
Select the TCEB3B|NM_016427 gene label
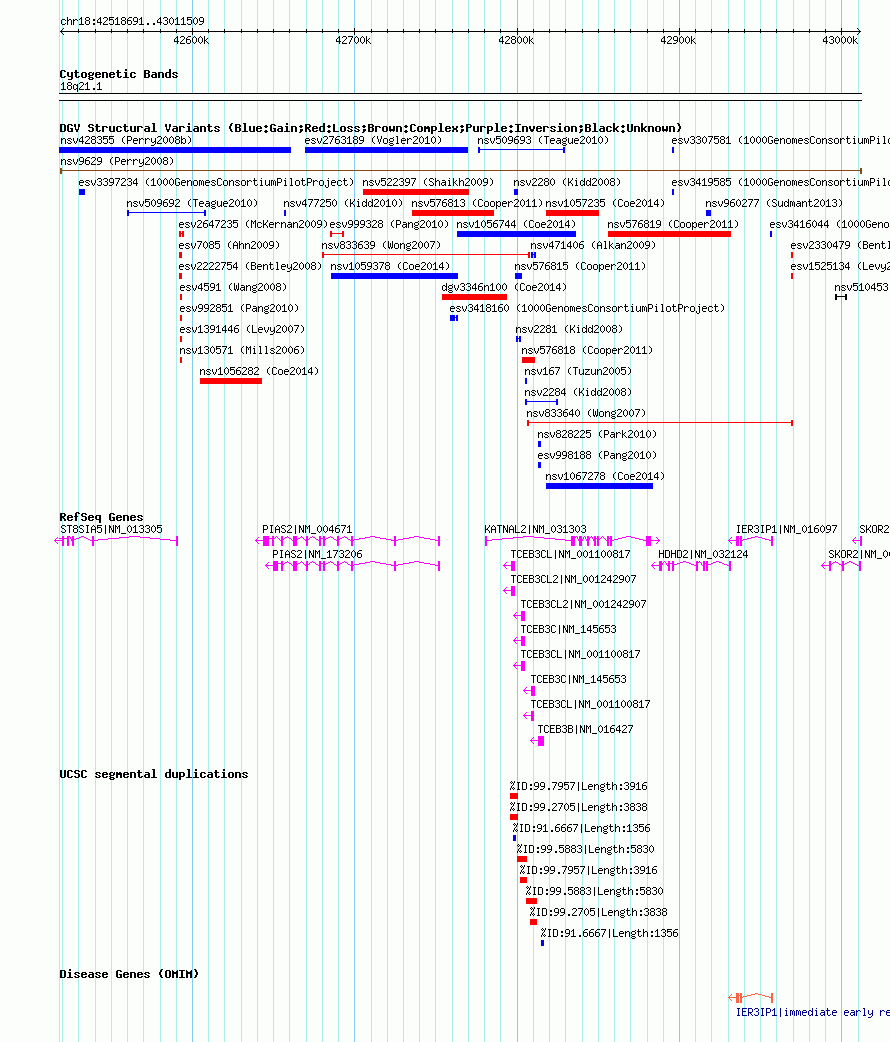[585, 729]
